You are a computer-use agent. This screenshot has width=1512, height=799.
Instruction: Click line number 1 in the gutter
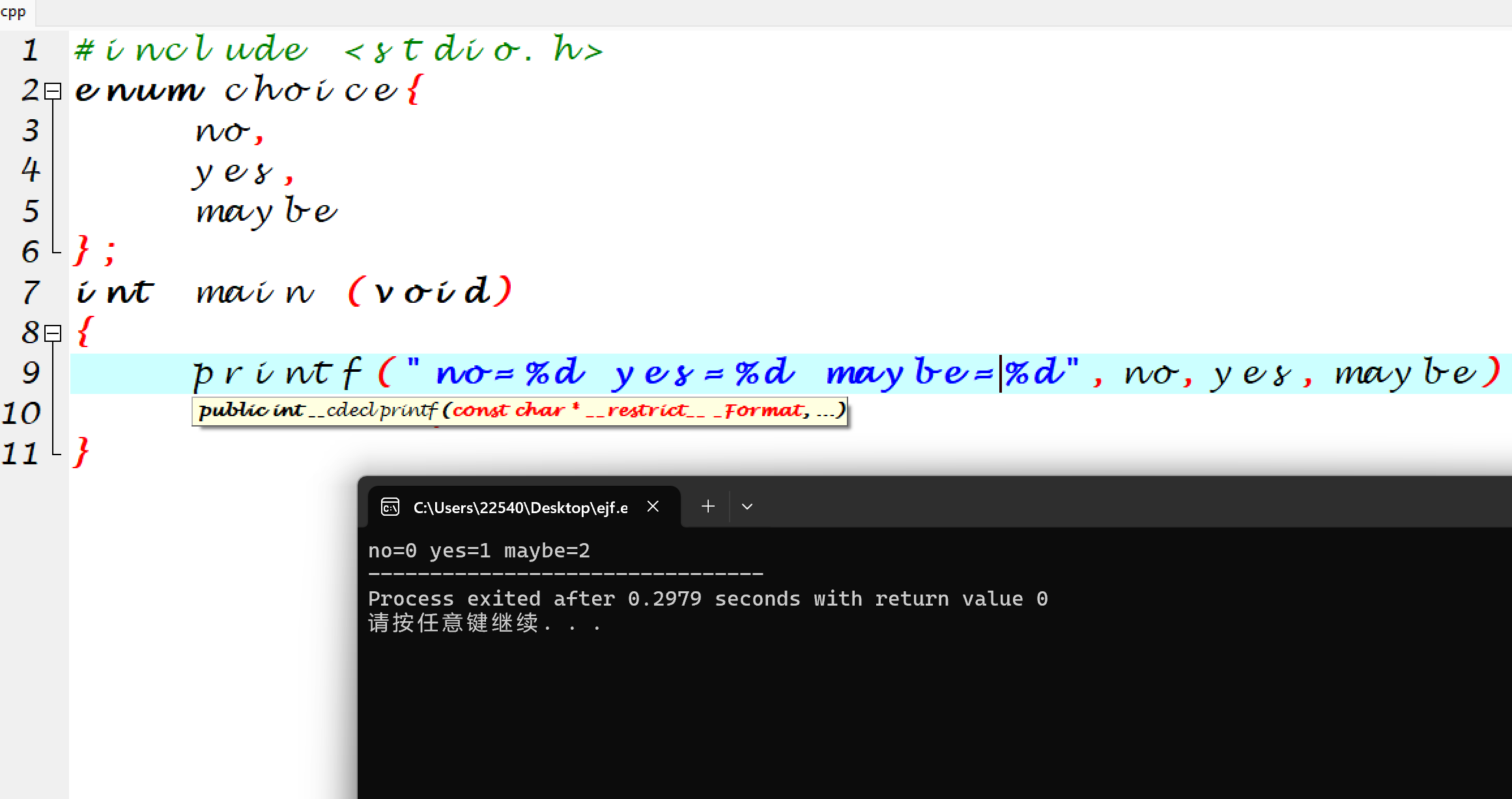click(x=30, y=51)
